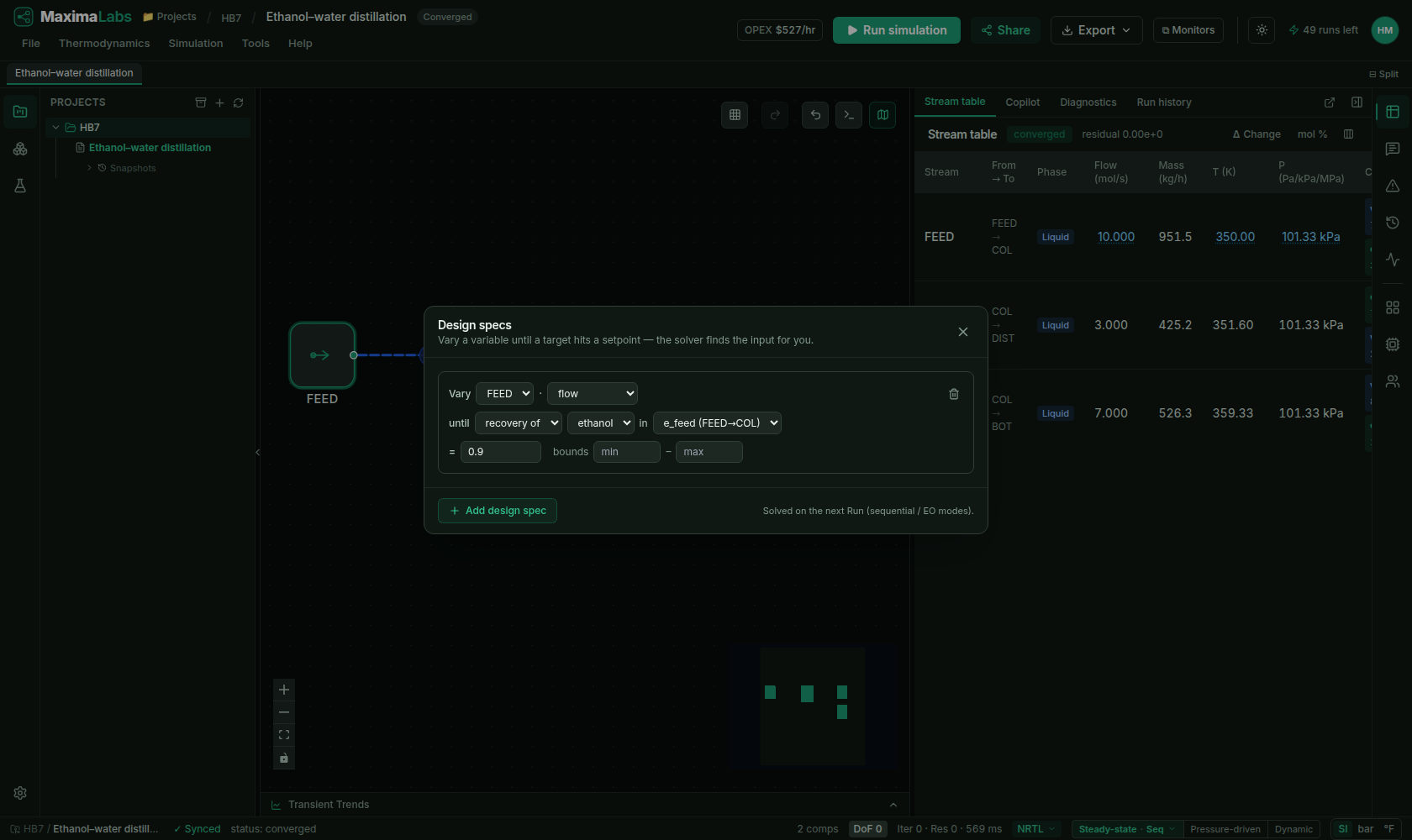Screen dimensions: 1412x840
Task: Switch to the Run history tab
Action: (1164, 102)
